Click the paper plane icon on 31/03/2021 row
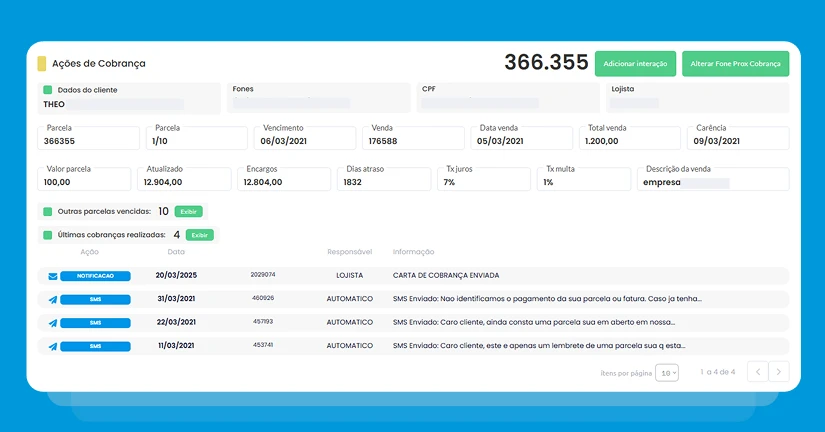The width and height of the screenshot is (825, 432). click(x=53, y=300)
